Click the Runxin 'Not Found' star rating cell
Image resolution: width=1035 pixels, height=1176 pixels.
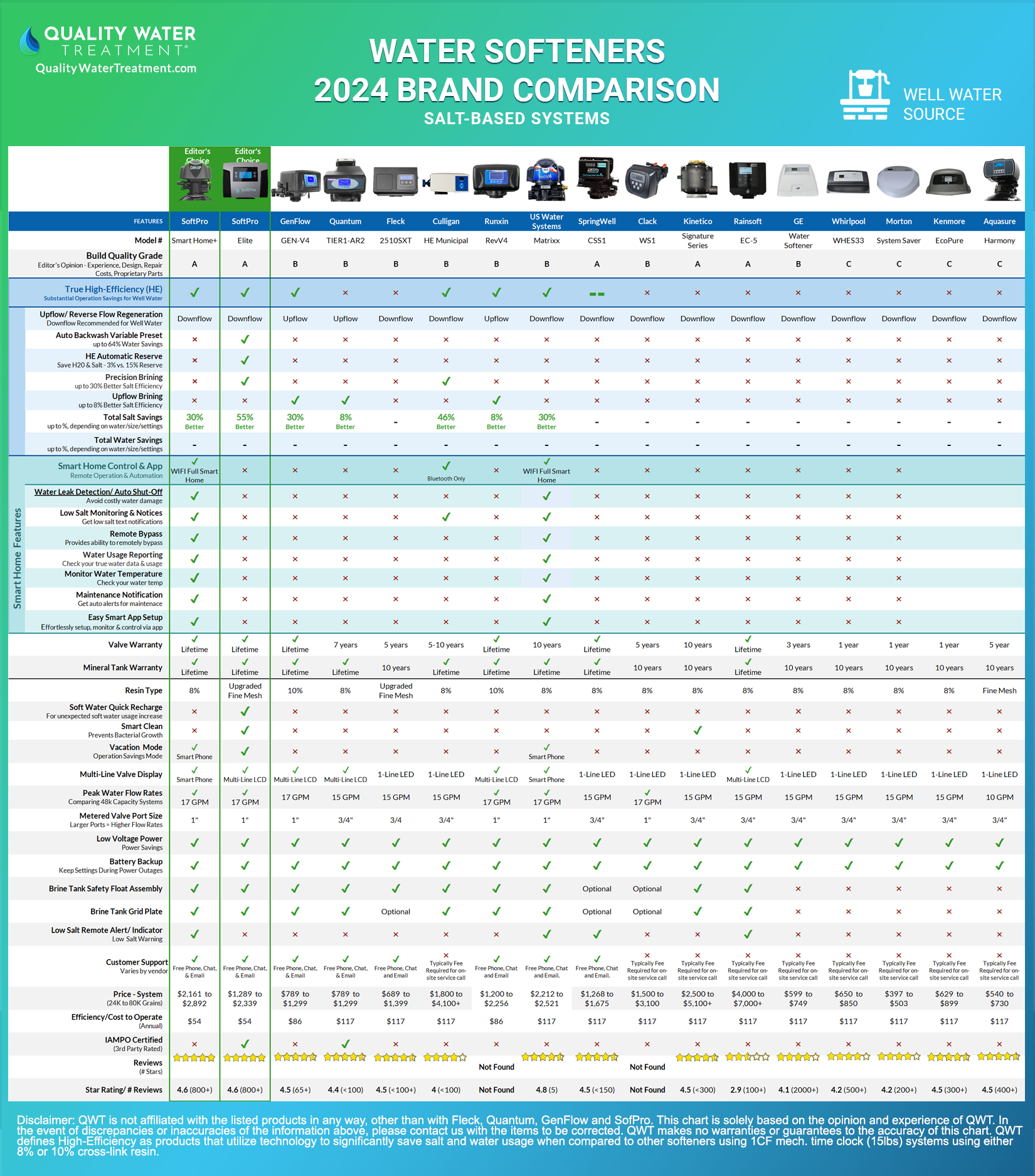496,1090
